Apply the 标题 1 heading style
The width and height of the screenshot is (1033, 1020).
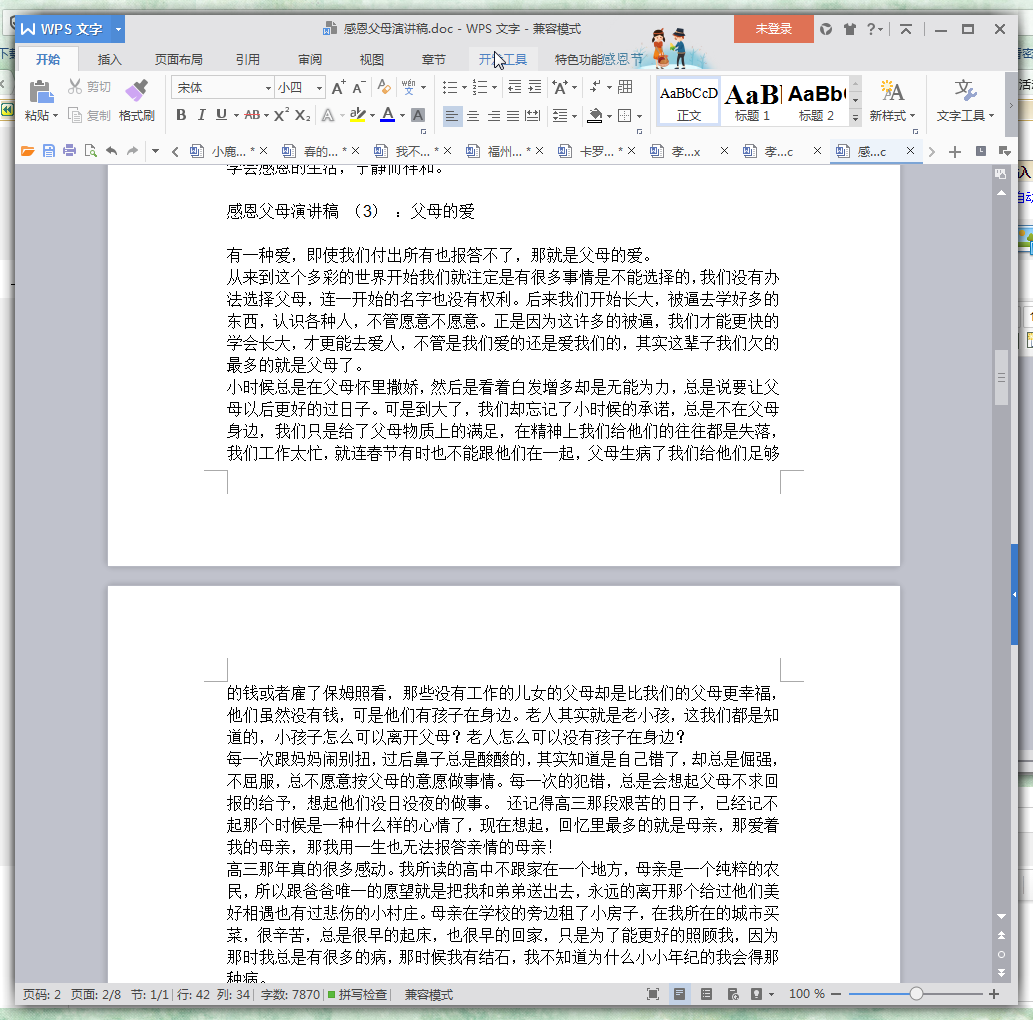click(752, 101)
